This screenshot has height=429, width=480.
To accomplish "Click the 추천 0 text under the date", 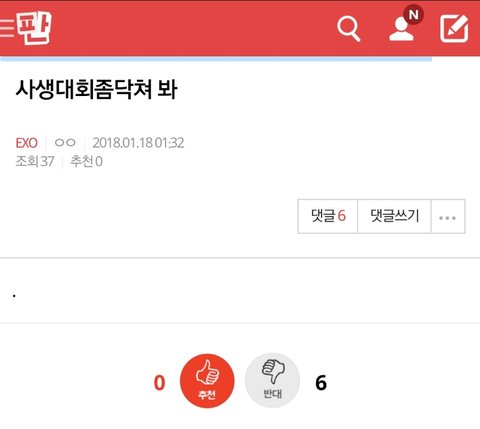I will point(86,161).
